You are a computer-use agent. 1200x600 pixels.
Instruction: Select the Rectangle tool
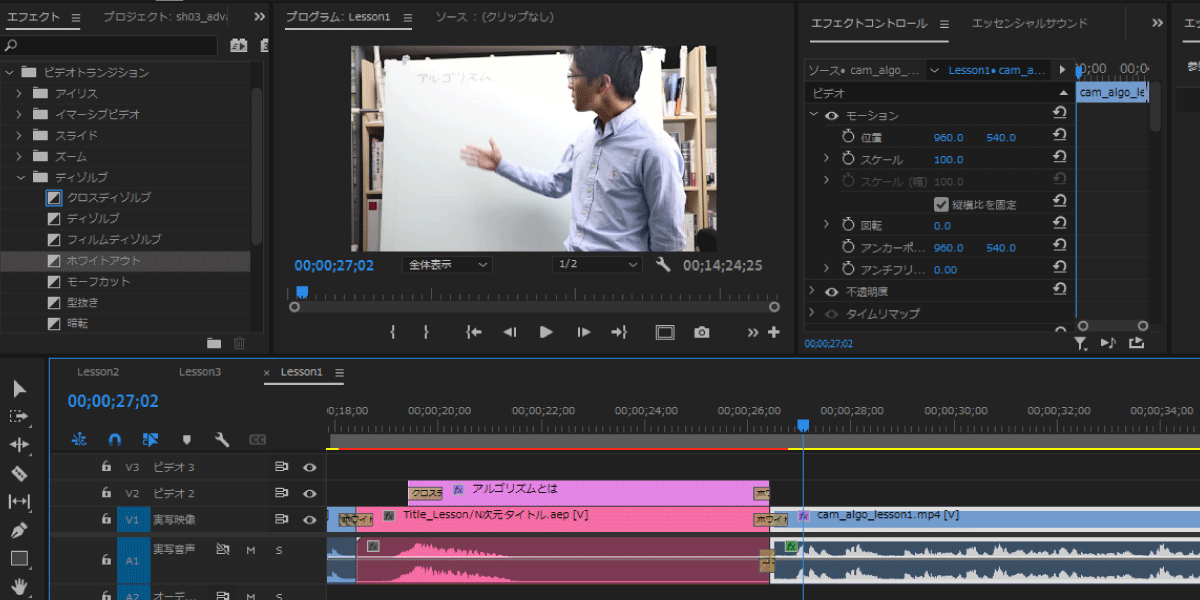click(19, 558)
